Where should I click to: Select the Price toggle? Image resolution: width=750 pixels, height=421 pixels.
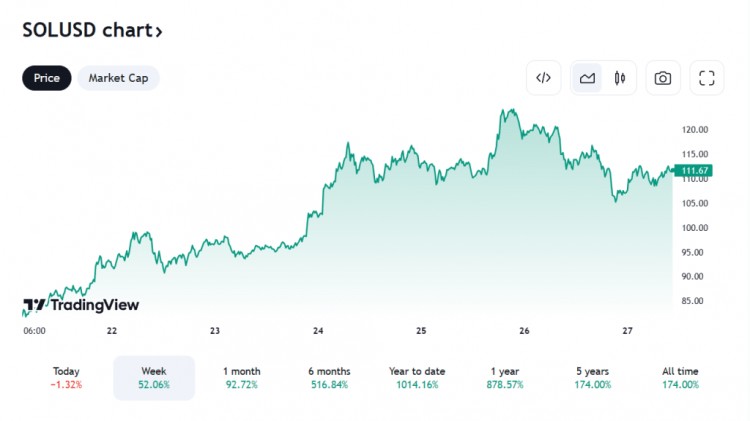coord(46,78)
